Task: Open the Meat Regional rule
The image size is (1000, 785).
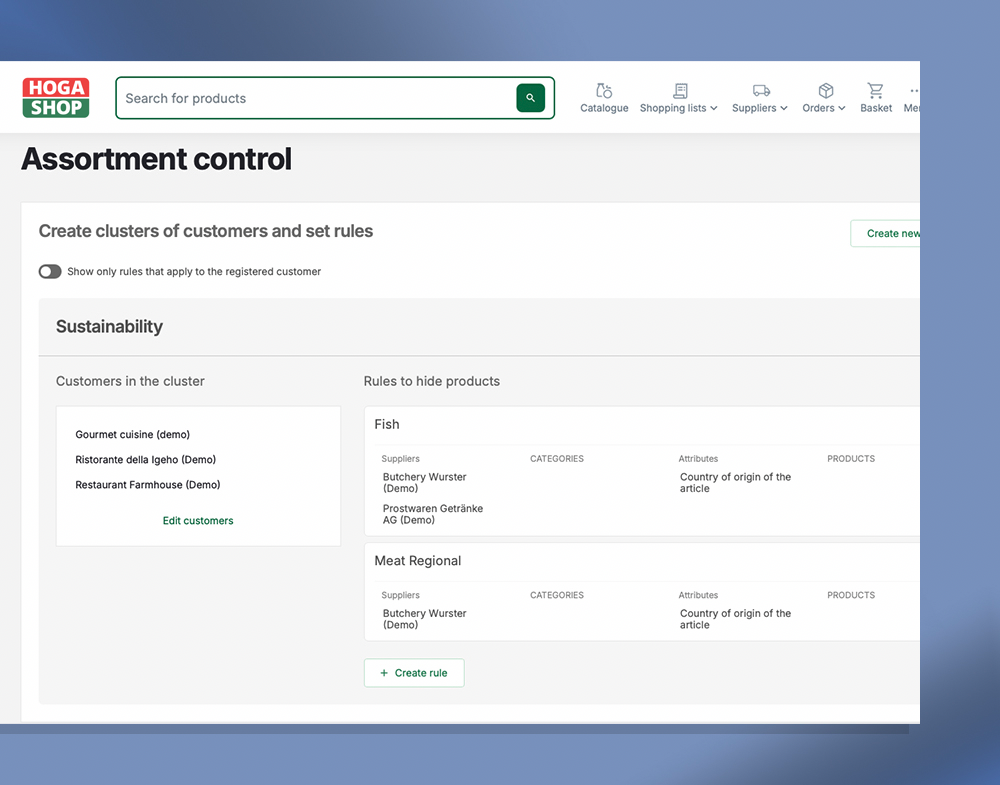Action: [x=417, y=561]
